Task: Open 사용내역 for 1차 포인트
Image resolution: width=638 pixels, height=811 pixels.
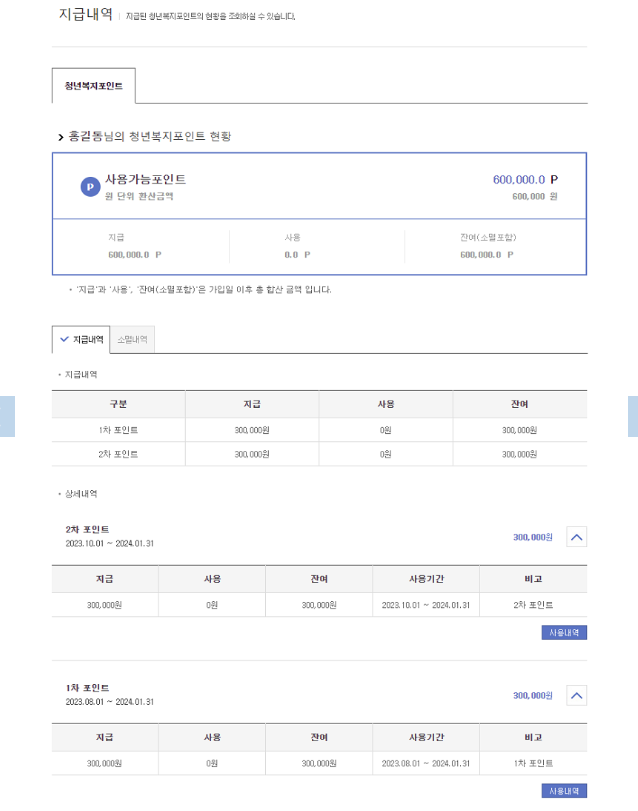Action: point(564,791)
